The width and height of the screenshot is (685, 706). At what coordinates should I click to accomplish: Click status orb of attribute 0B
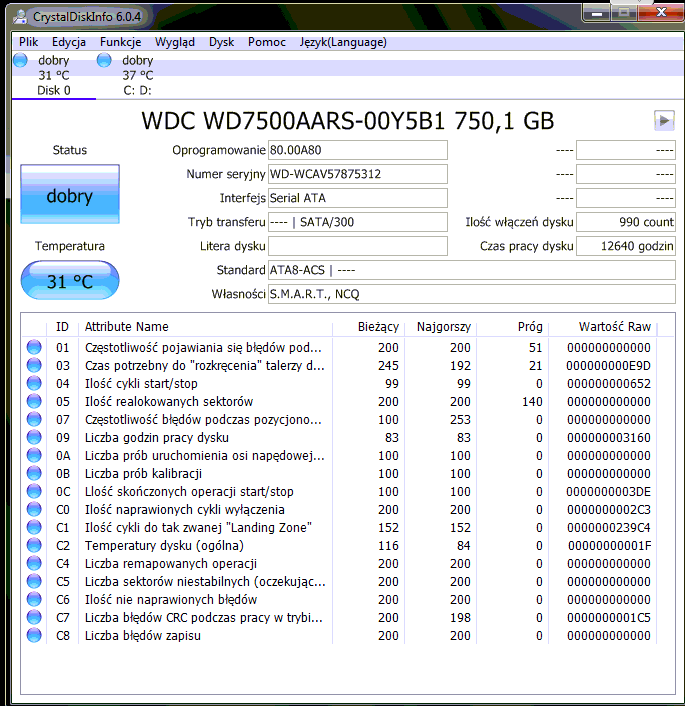point(34,473)
